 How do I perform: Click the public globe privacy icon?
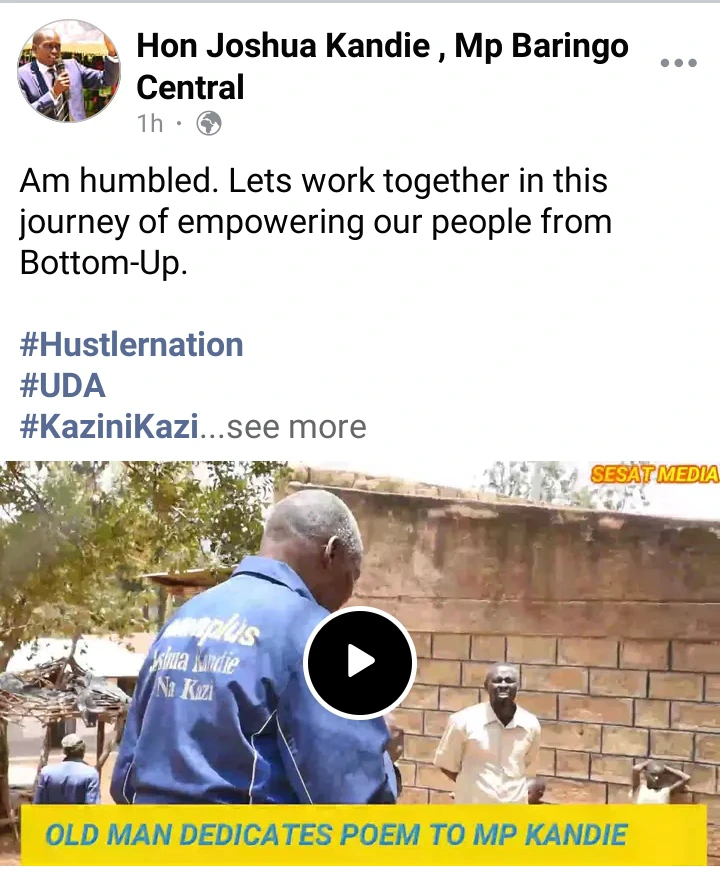pyautogui.click(x=209, y=123)
